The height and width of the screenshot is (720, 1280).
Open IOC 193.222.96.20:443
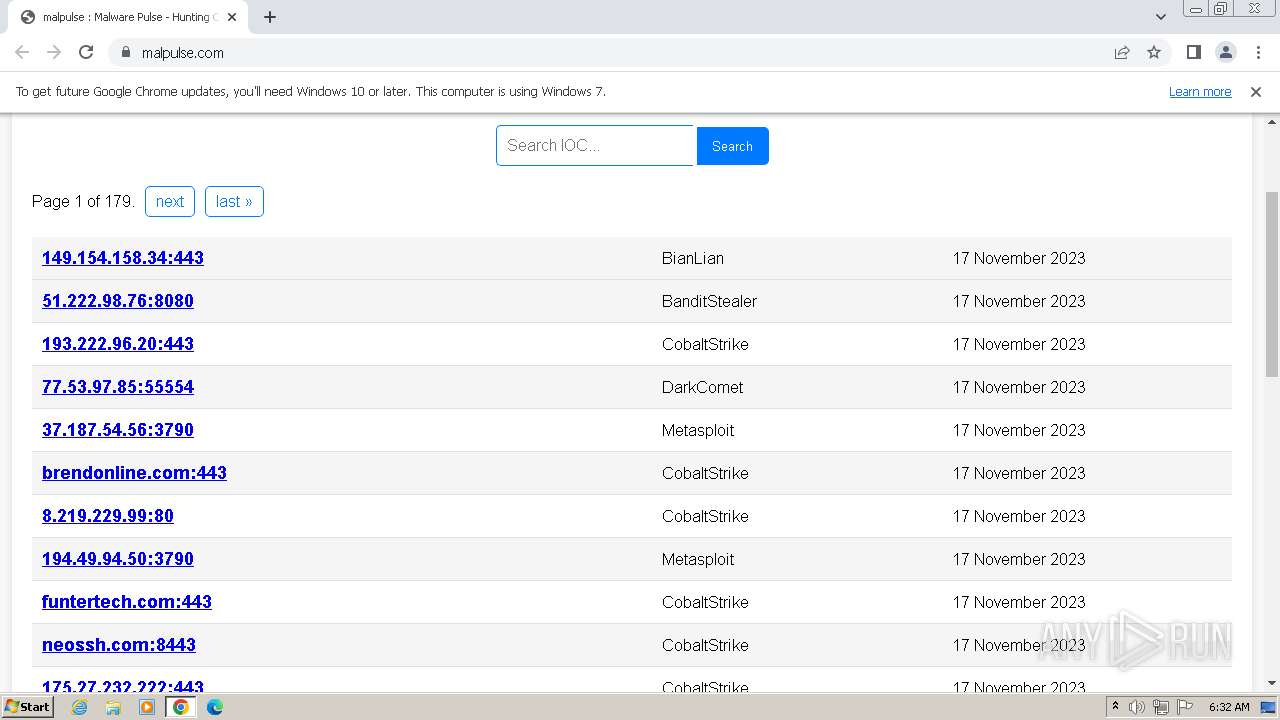click(x=118, y=344)
